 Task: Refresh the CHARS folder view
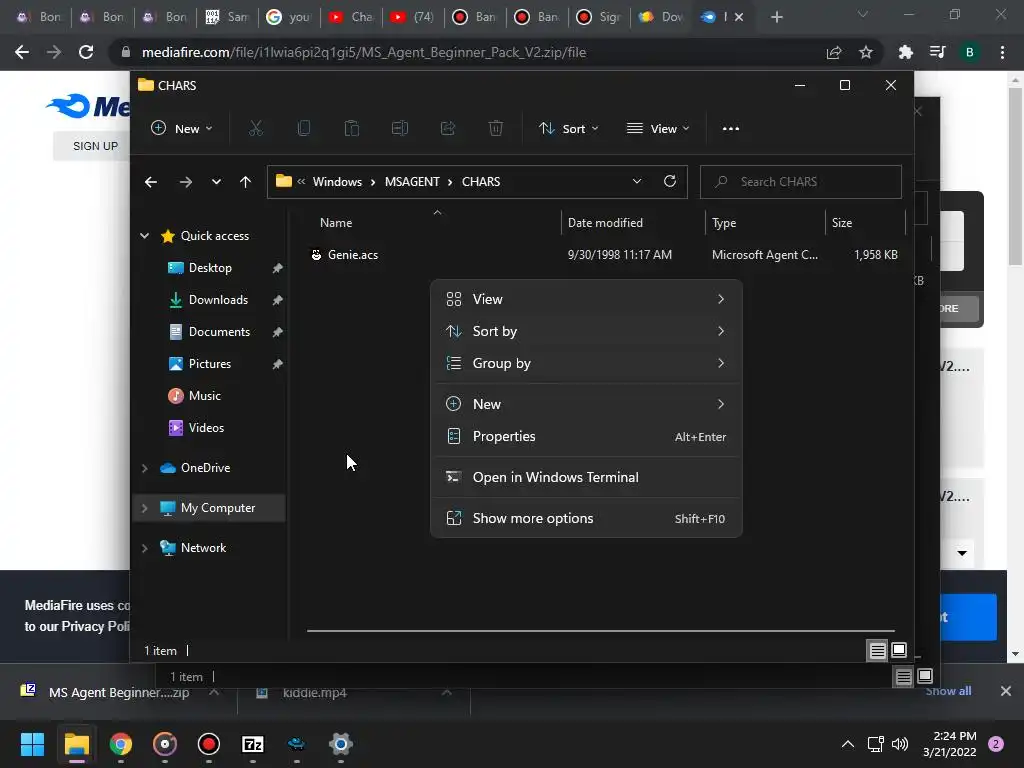click(x=669, y=182)
